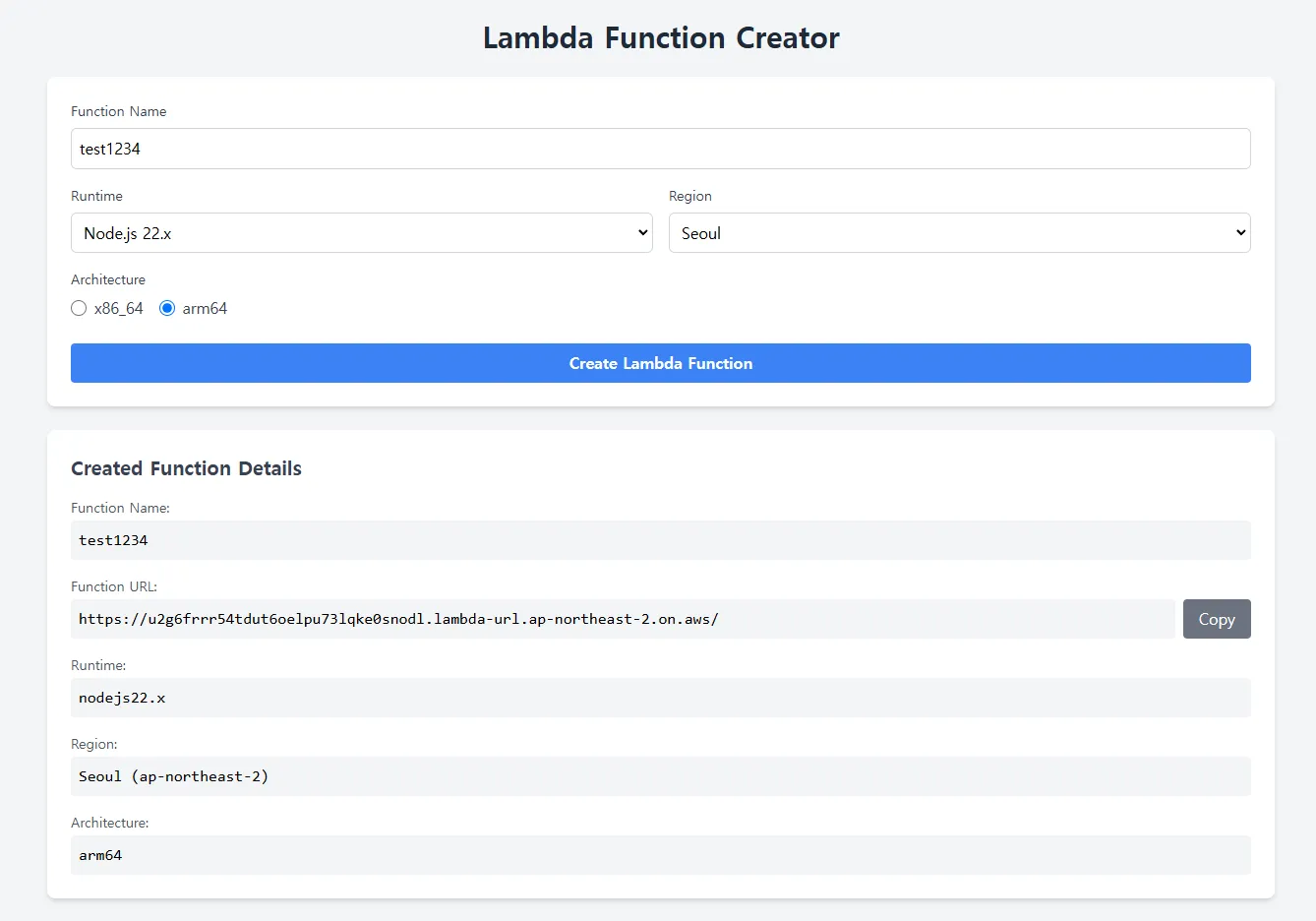This screenshot has height=921, width=1316.
Task: Click the 'arm64' architecture detail value
Action: coord(100,855)
